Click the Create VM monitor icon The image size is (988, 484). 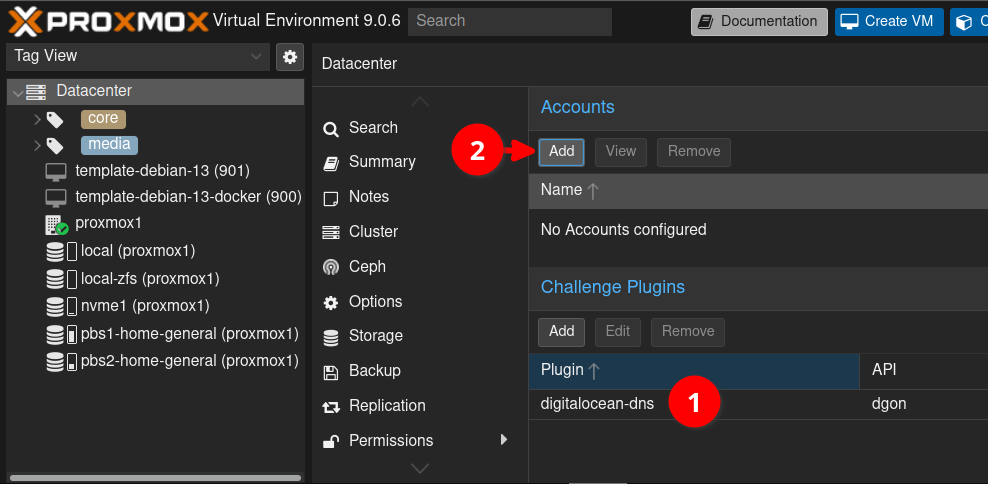[x=849, y=22]
